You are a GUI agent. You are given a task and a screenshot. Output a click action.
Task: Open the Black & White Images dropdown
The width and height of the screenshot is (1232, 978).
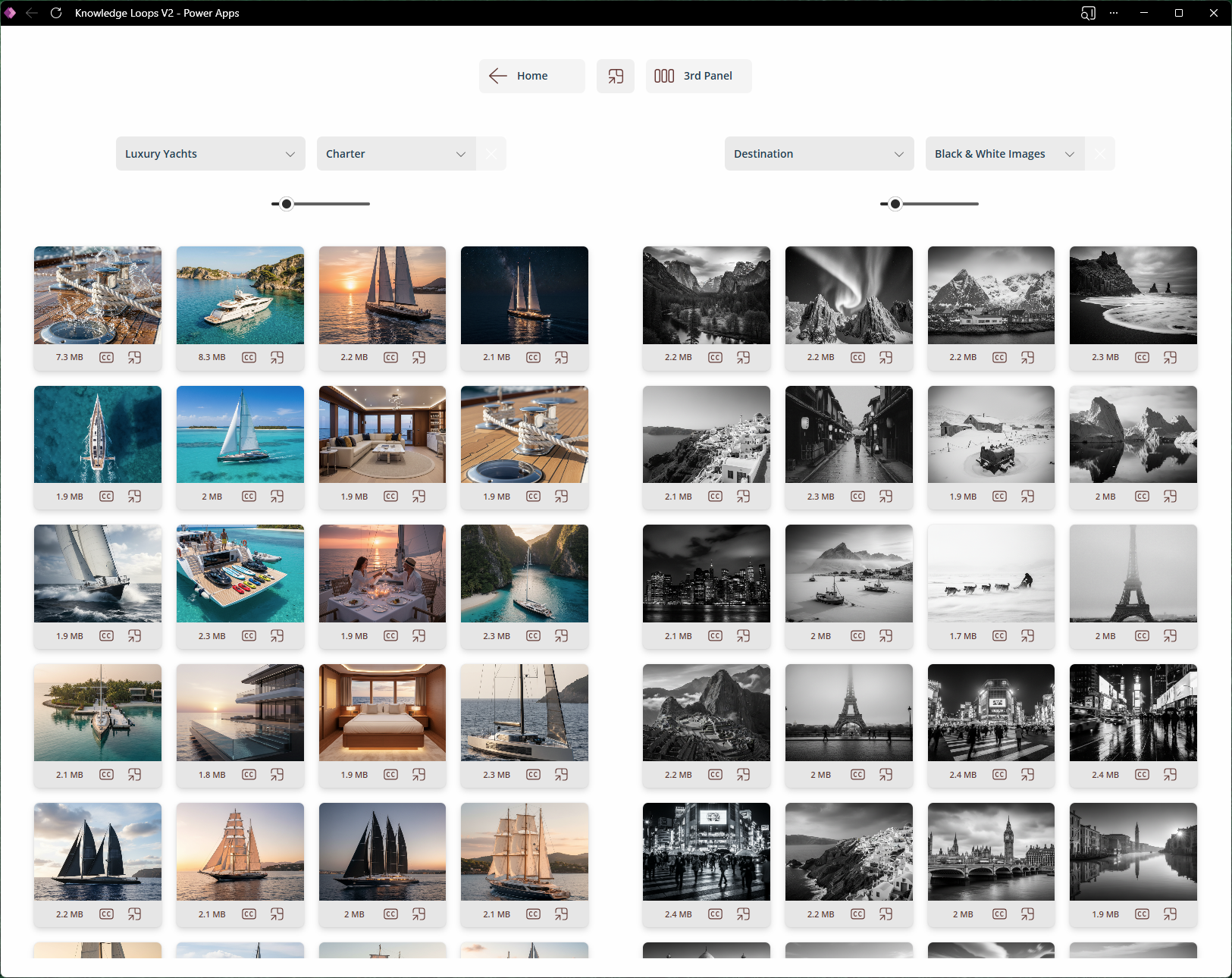click(x=1005, y=154)
